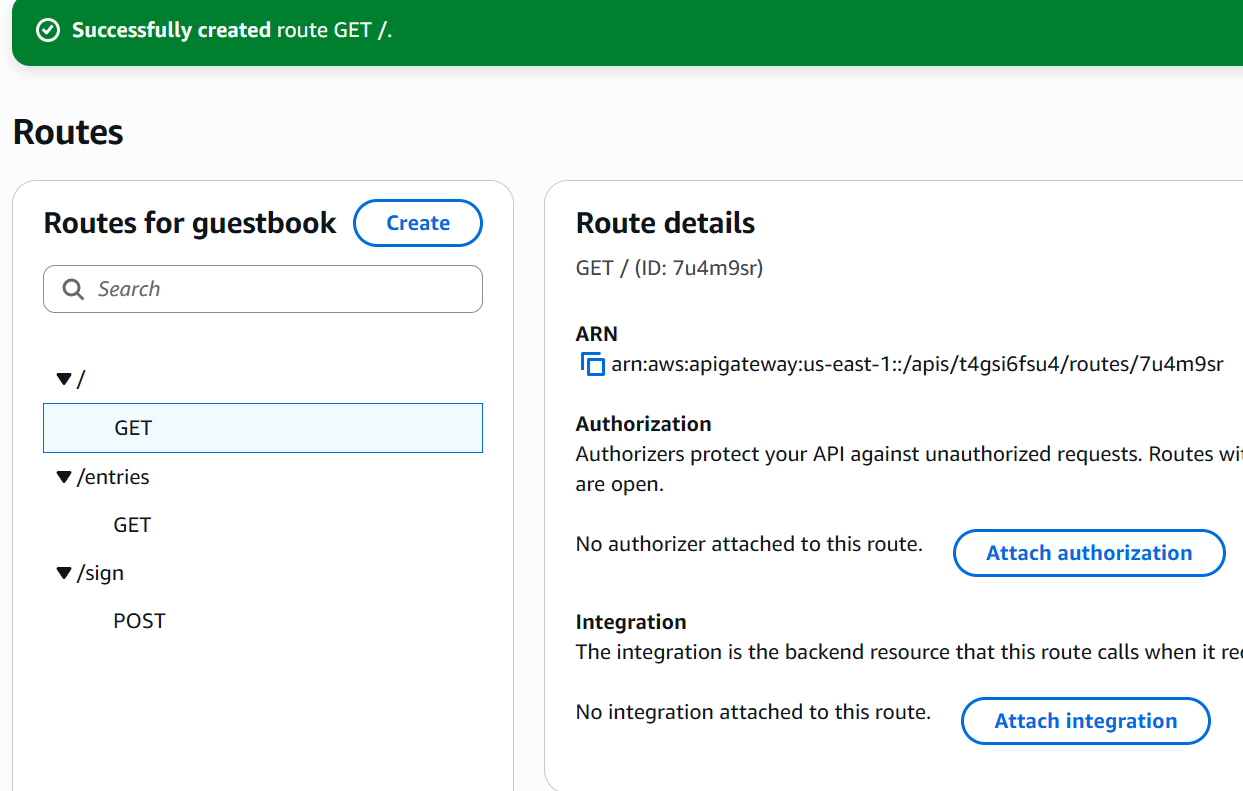Copy the route ARN with the copy icon
This screenshot has width=1243, height=791.
[593, 364]
